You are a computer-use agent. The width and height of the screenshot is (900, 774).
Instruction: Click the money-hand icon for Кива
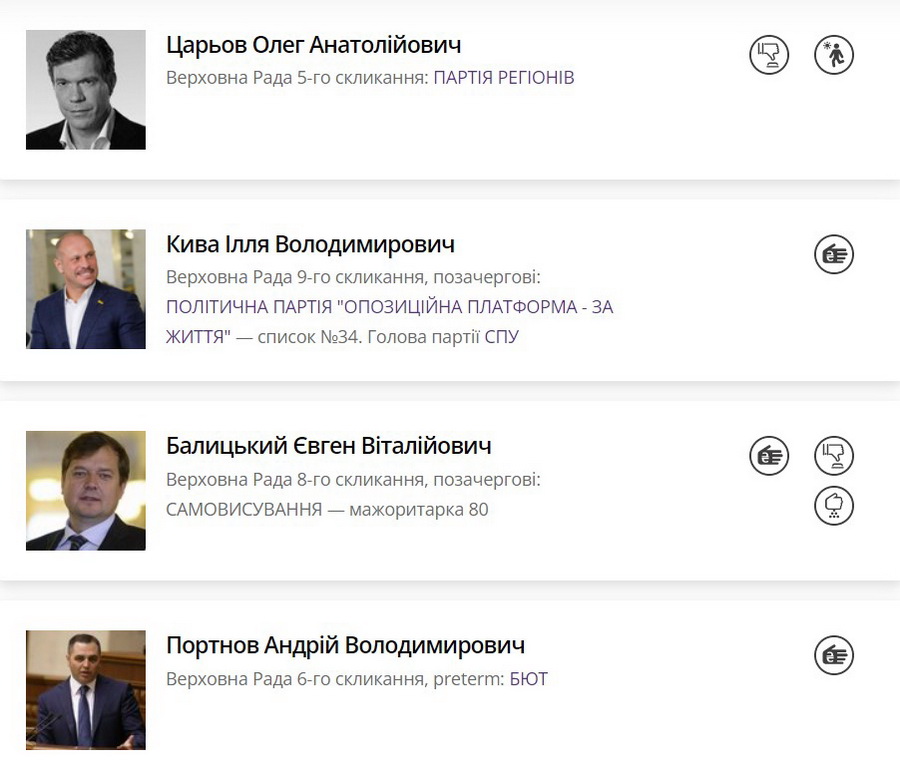[x=834, y=255]
